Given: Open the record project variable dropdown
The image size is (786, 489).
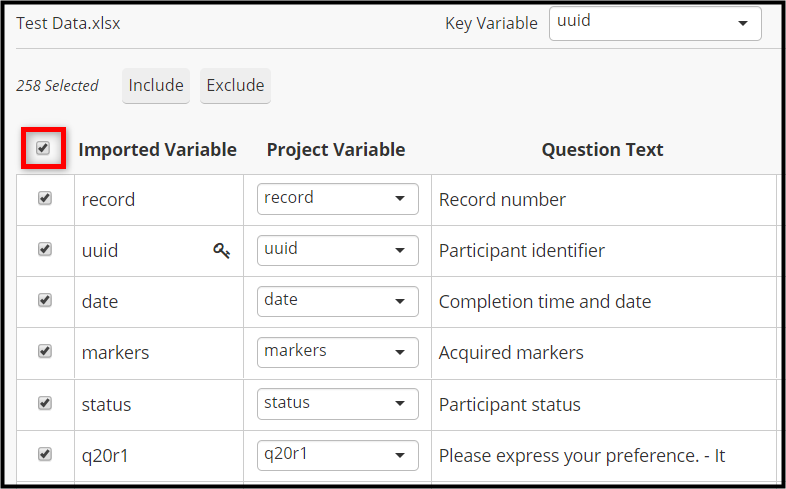Looking at the screenshot, I should point(338,199).
